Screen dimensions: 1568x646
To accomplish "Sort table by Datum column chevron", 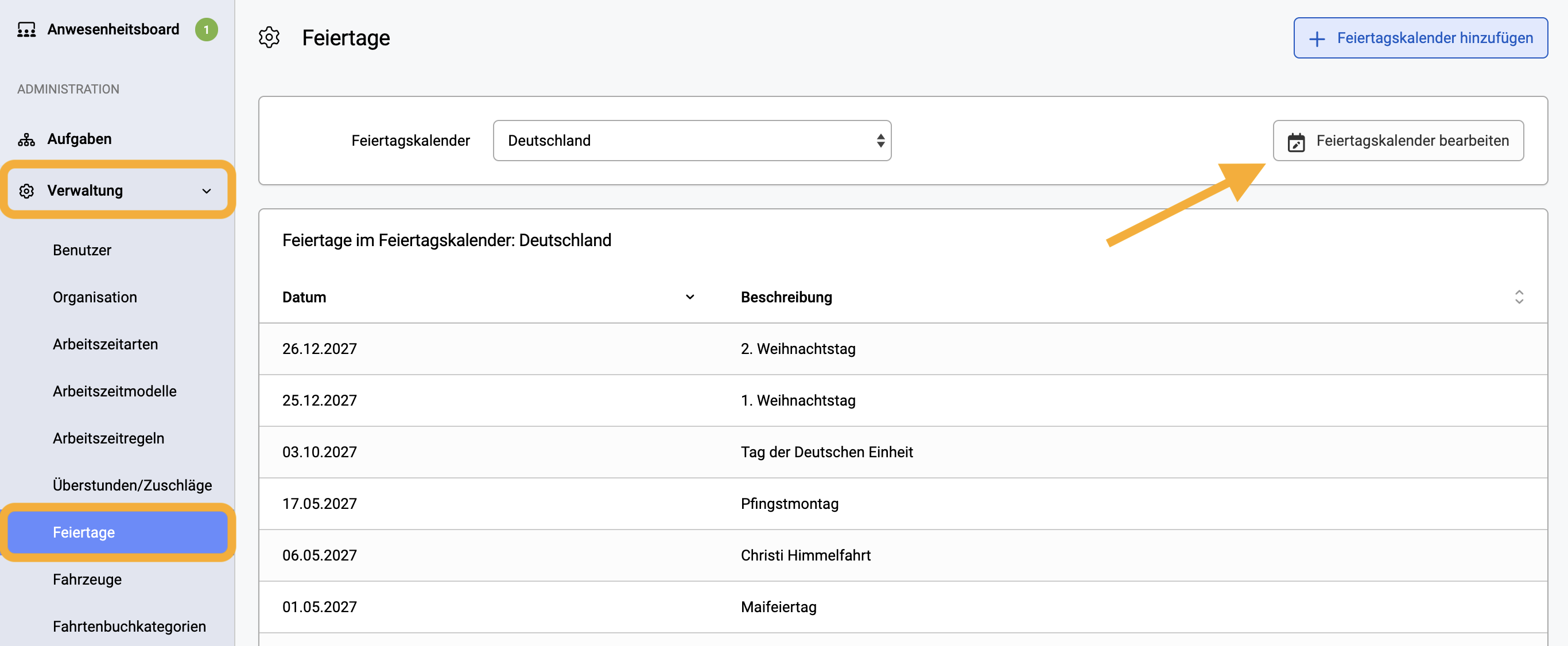I will (690, 297).
